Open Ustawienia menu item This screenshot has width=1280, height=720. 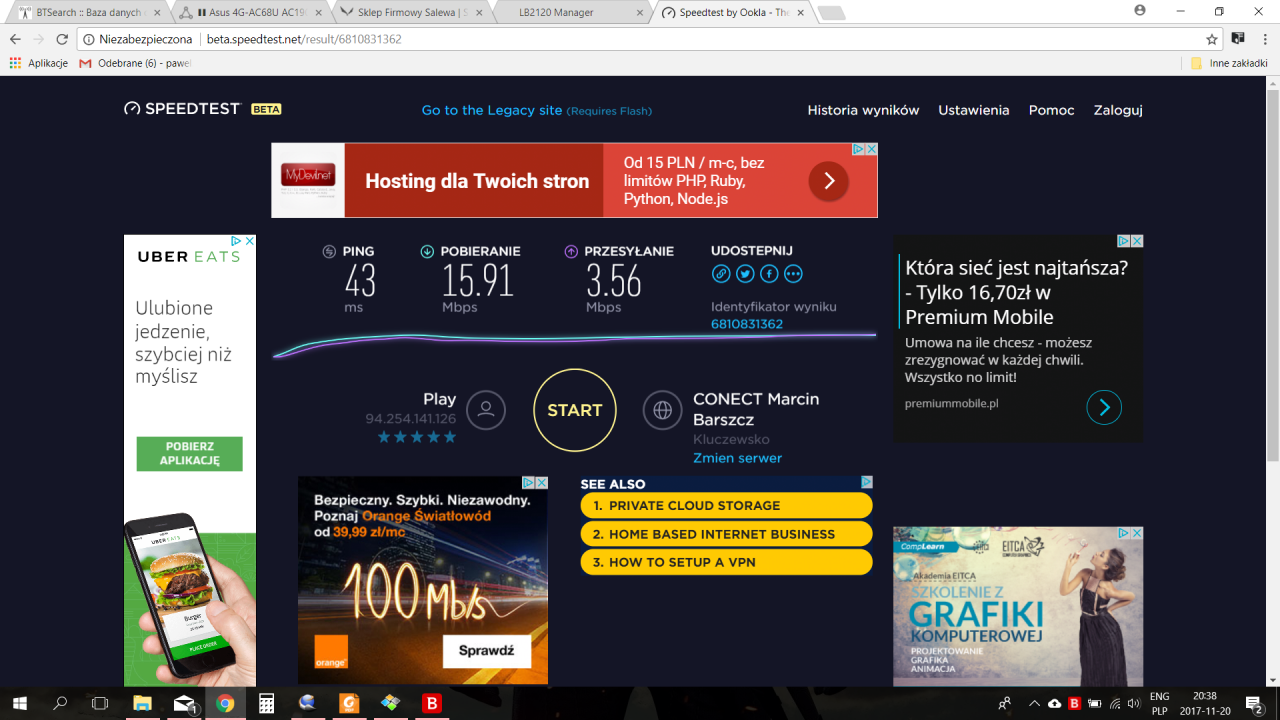point(974,110)
